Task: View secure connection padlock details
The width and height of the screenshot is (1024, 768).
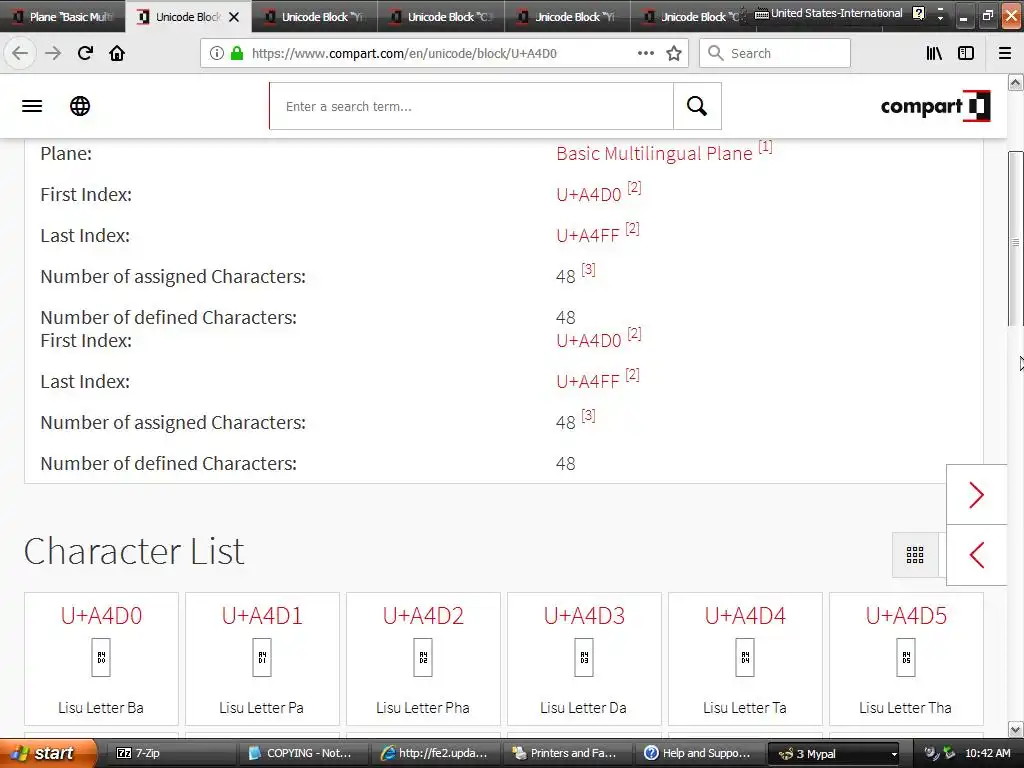Action: [x=237, y=53]
